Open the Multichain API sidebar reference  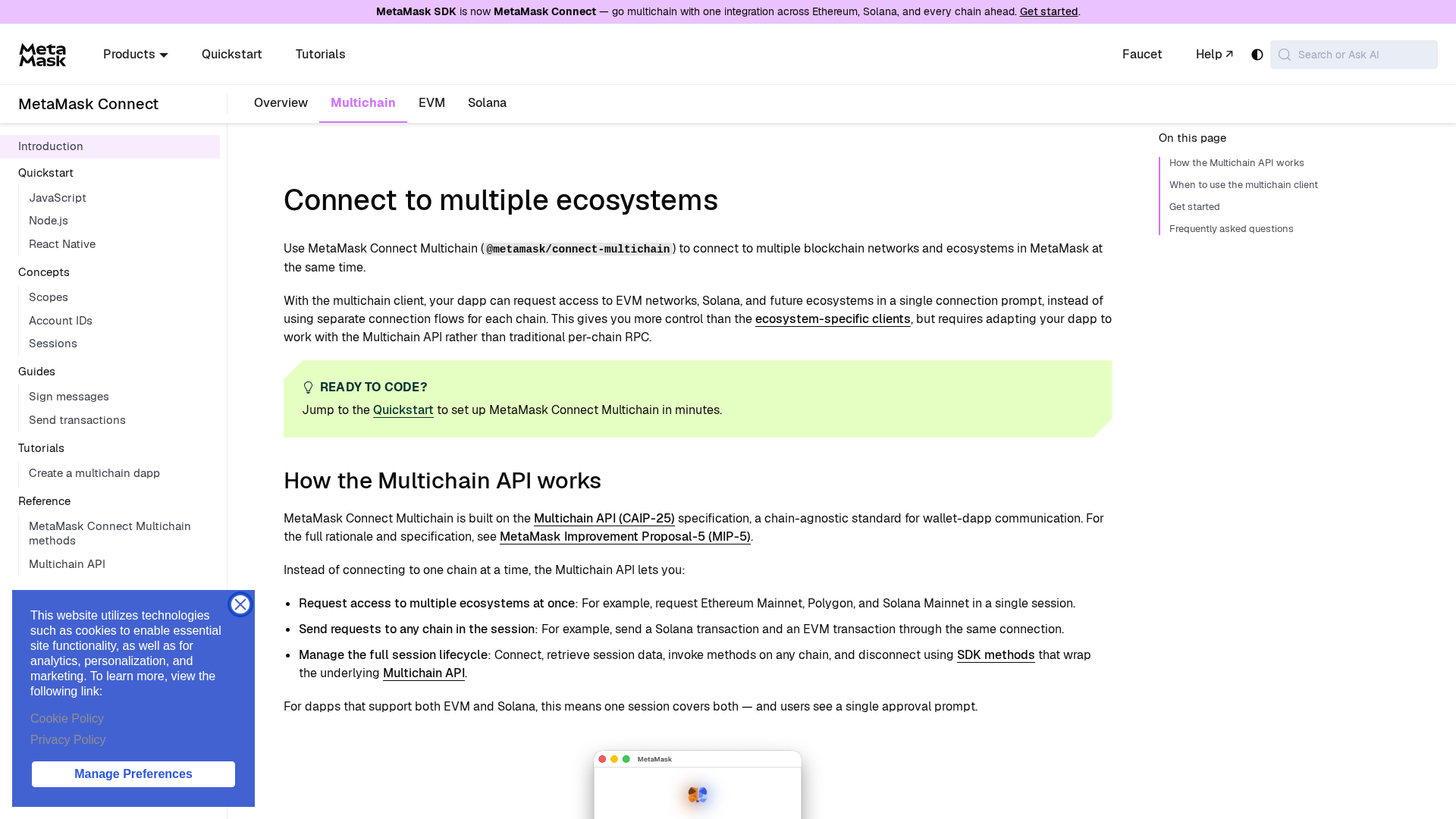pos(67,564)
